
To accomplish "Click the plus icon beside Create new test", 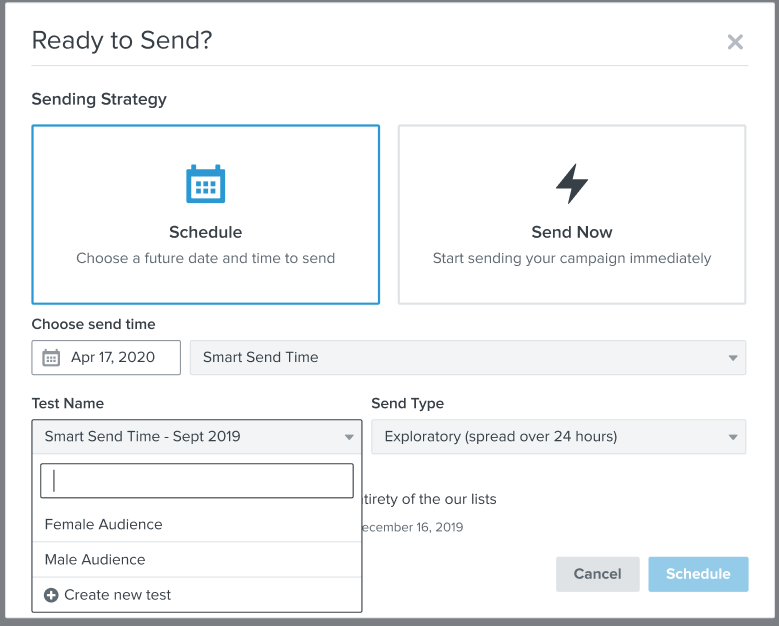I will tap(51, 595).
